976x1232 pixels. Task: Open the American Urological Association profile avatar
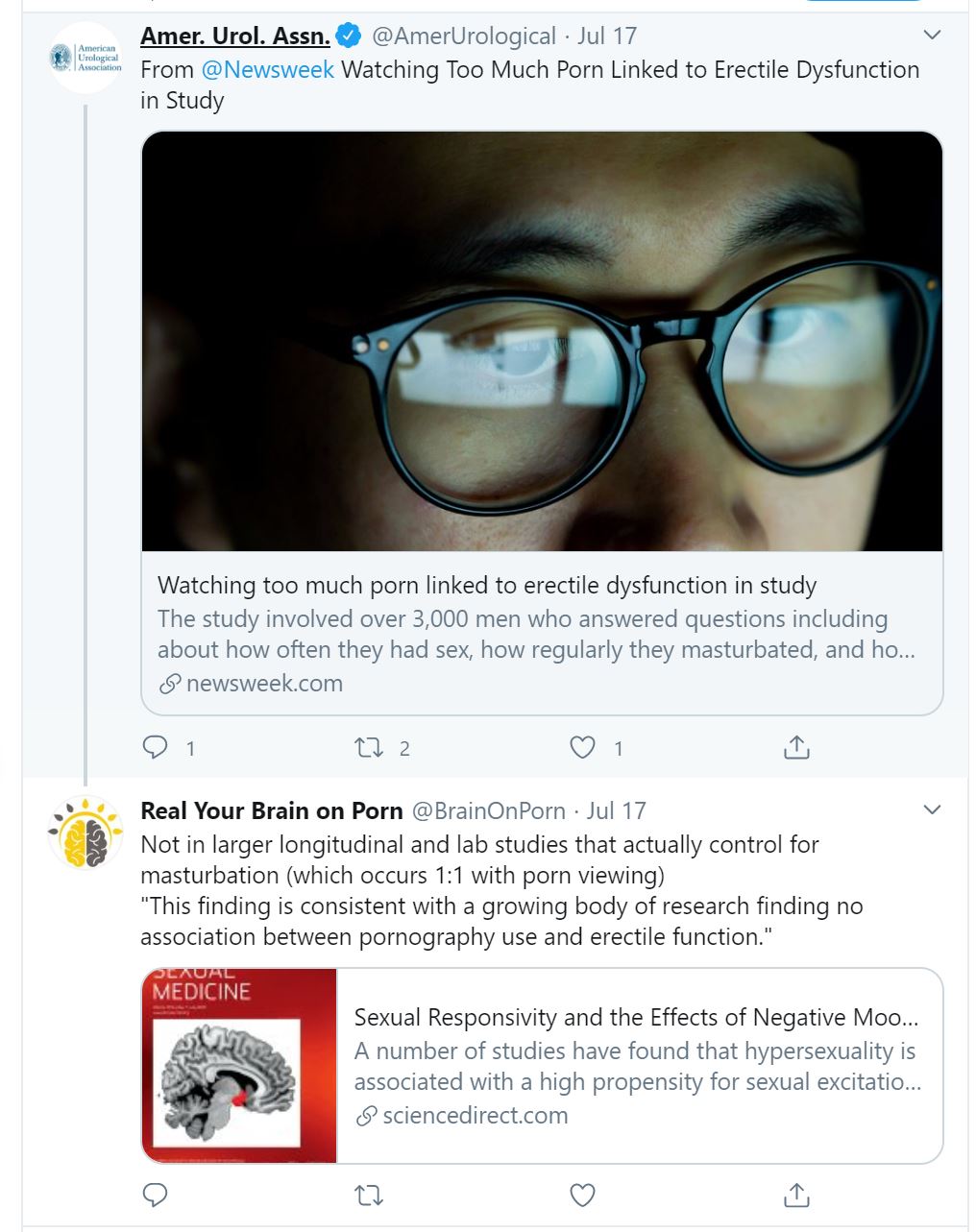[x=85, y=58]
